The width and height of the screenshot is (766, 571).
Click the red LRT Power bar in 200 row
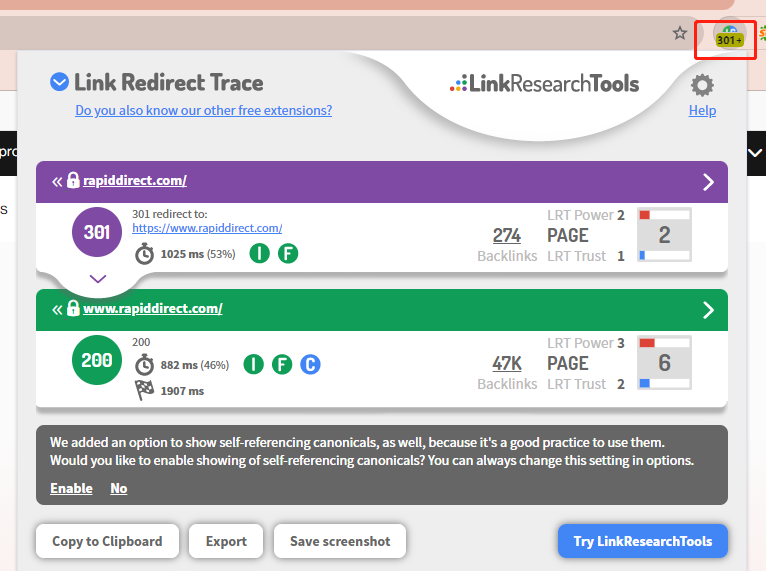click(x=647, y=343)
